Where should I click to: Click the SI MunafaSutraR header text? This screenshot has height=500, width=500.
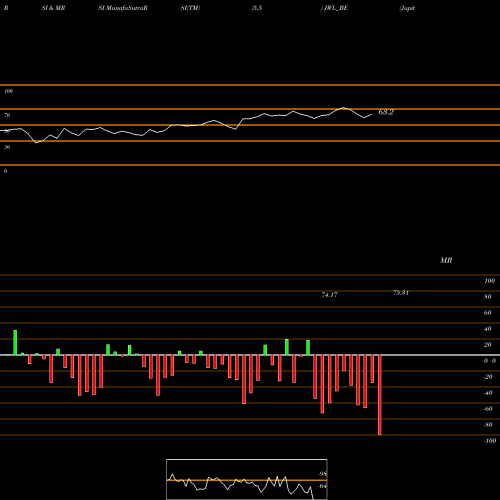point(123,8)
